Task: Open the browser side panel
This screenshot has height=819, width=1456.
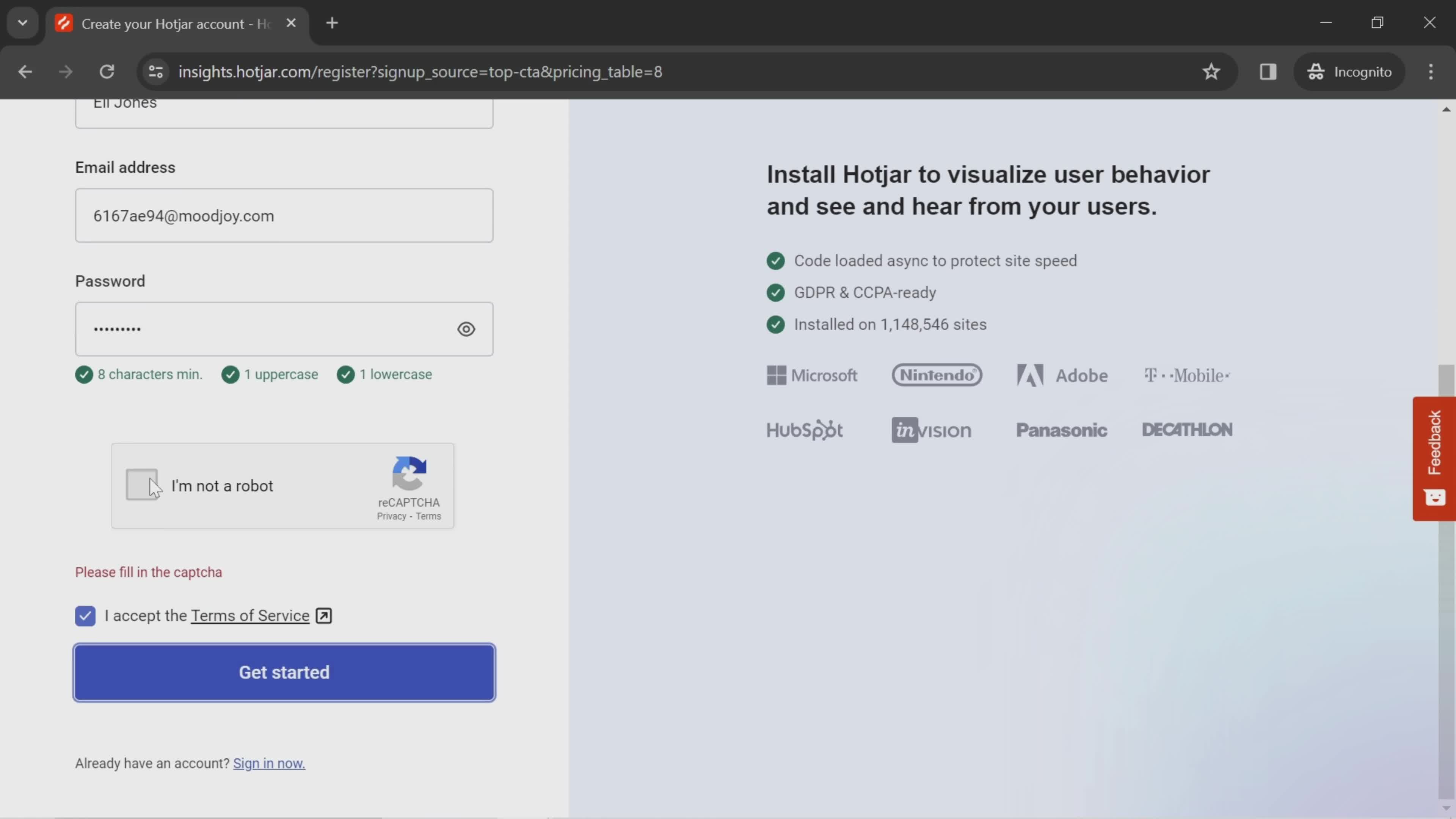Action: (1268, 72)
